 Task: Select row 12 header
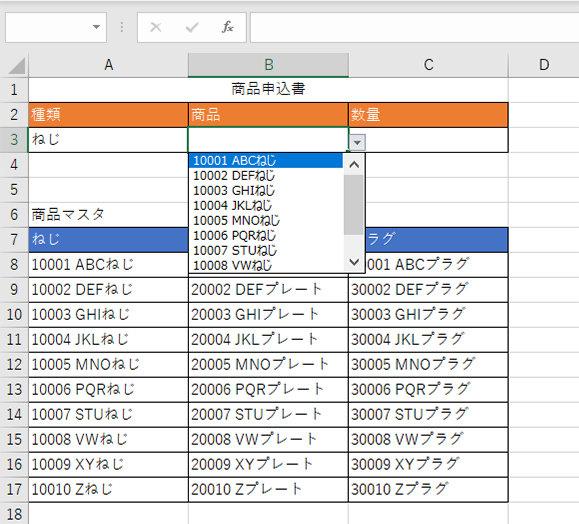pos(14,364)
